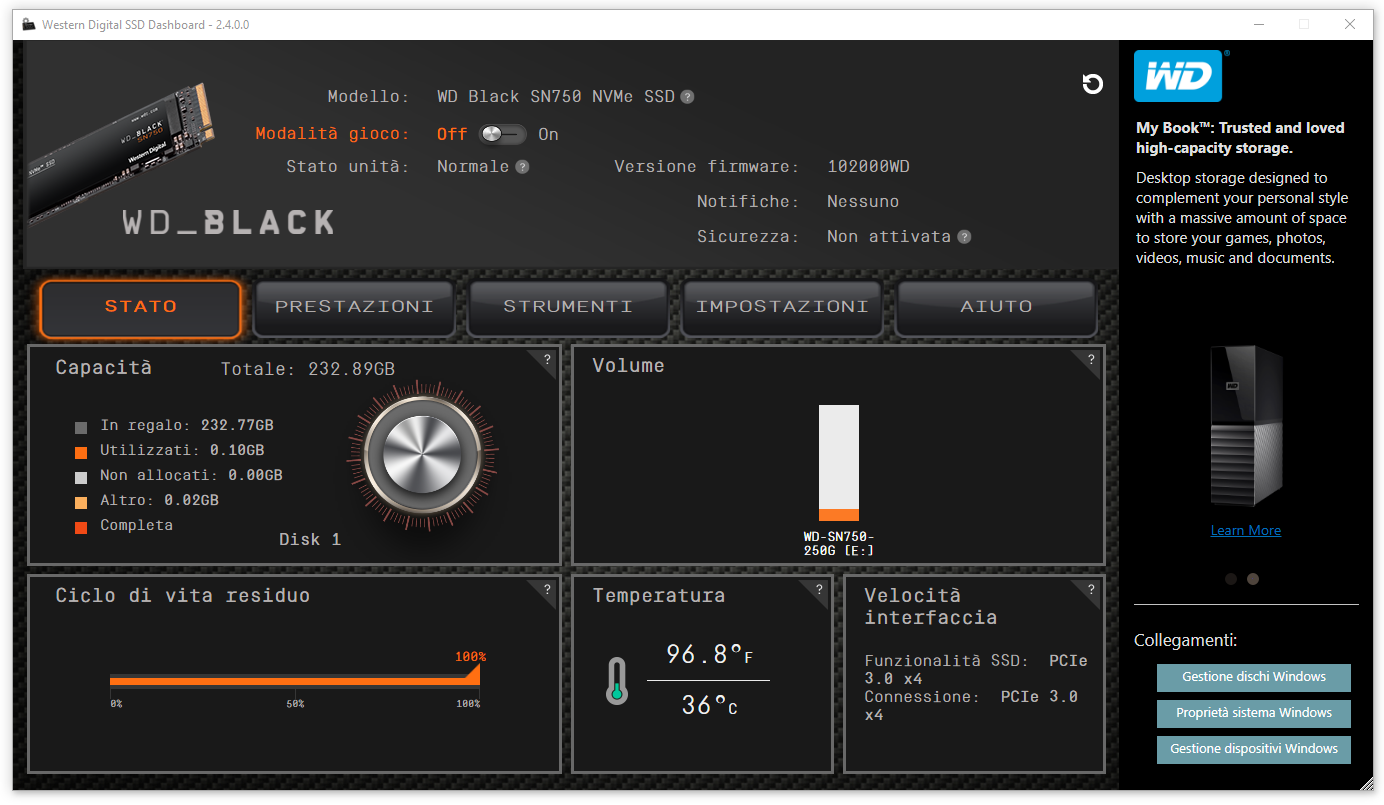Open Velocità interfaccia panel help corner

point(1089,590)
